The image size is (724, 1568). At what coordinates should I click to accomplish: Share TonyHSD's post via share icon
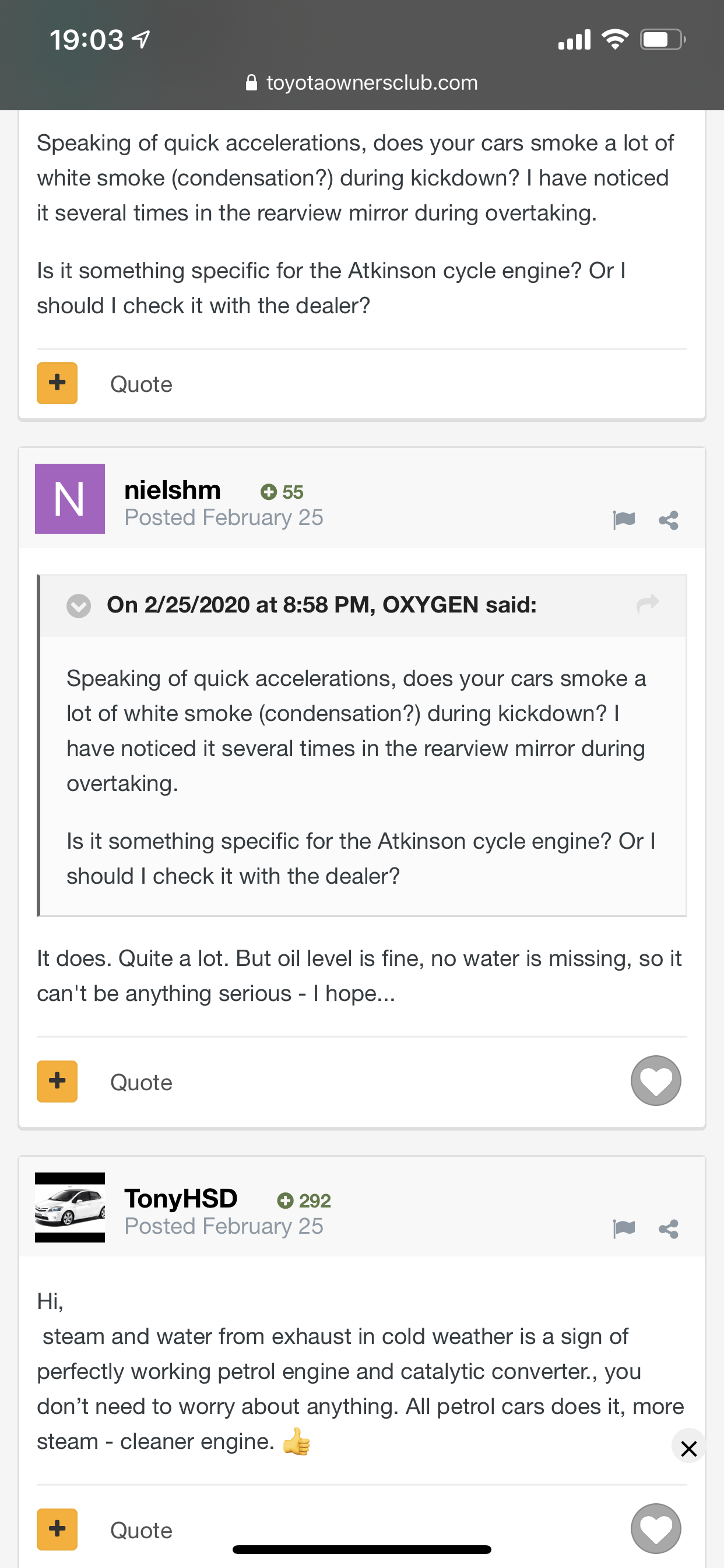[x=669, y=1228]
